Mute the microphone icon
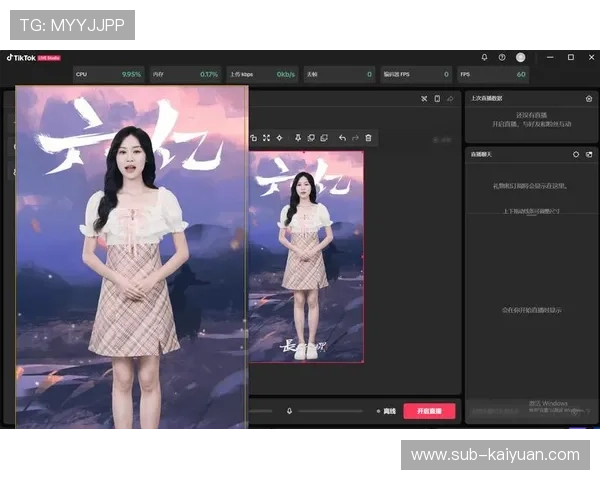The height and width of the screenshot is (480, 600). pyautogui.click(x=289, y=411)
